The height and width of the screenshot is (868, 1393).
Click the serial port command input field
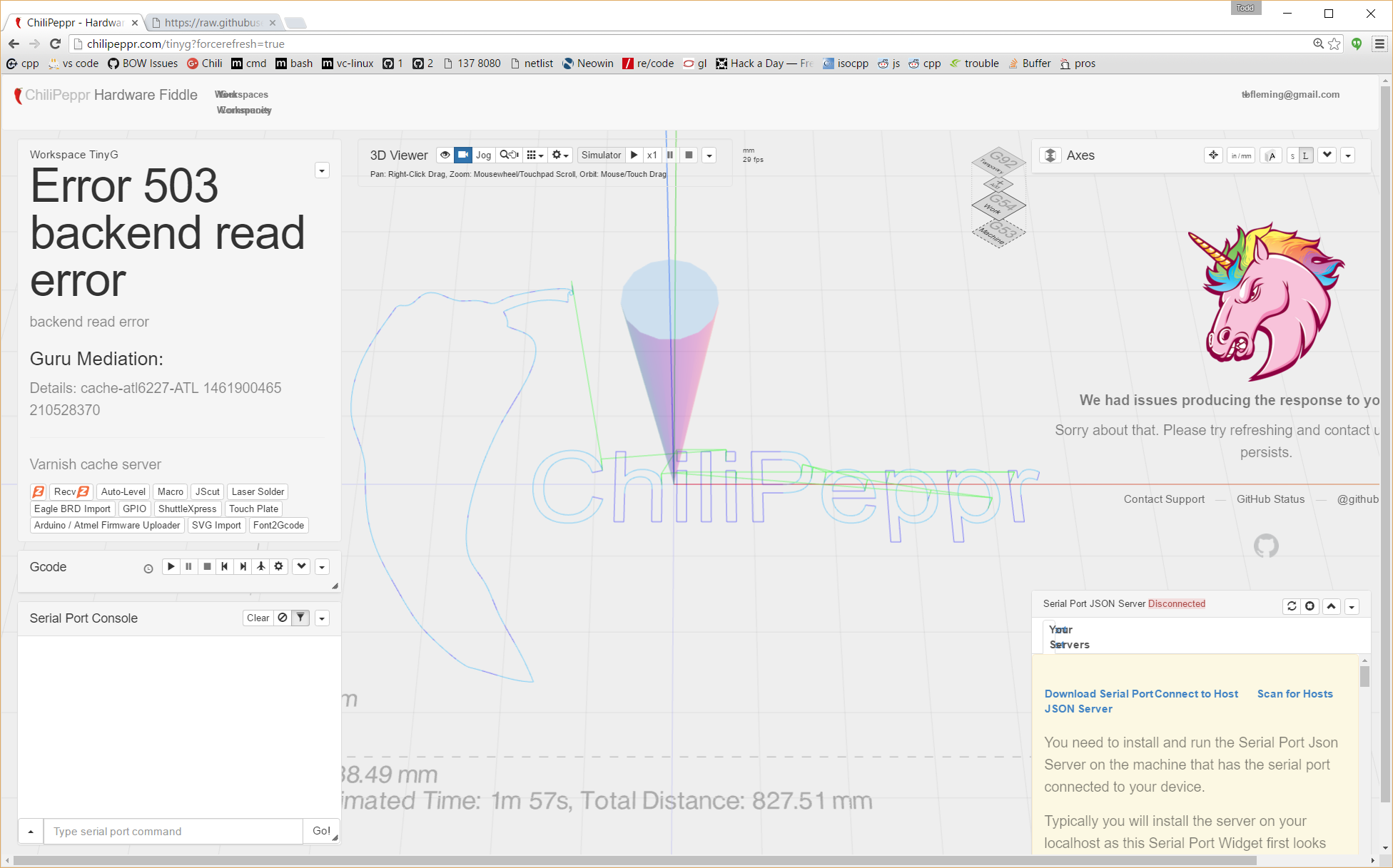point(173,832)
